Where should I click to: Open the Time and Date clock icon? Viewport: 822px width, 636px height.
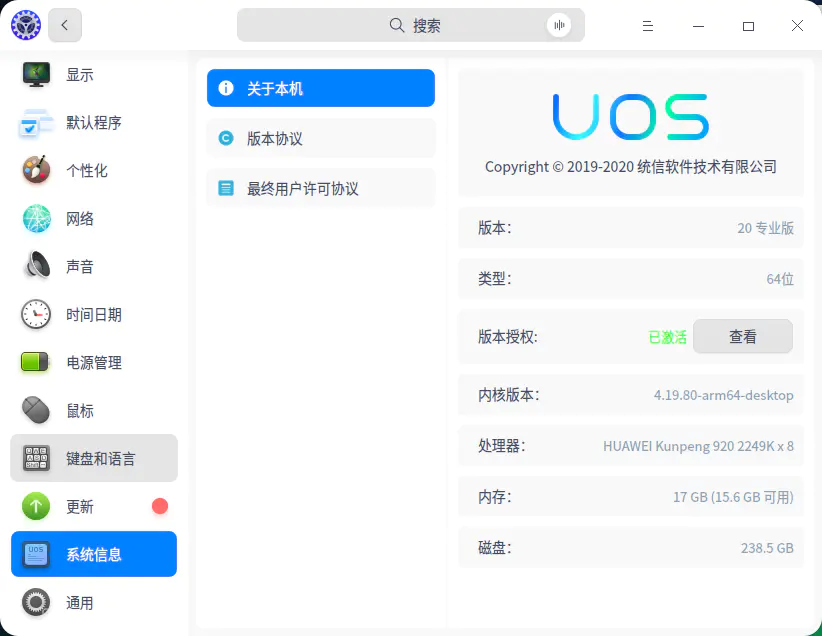36,314
